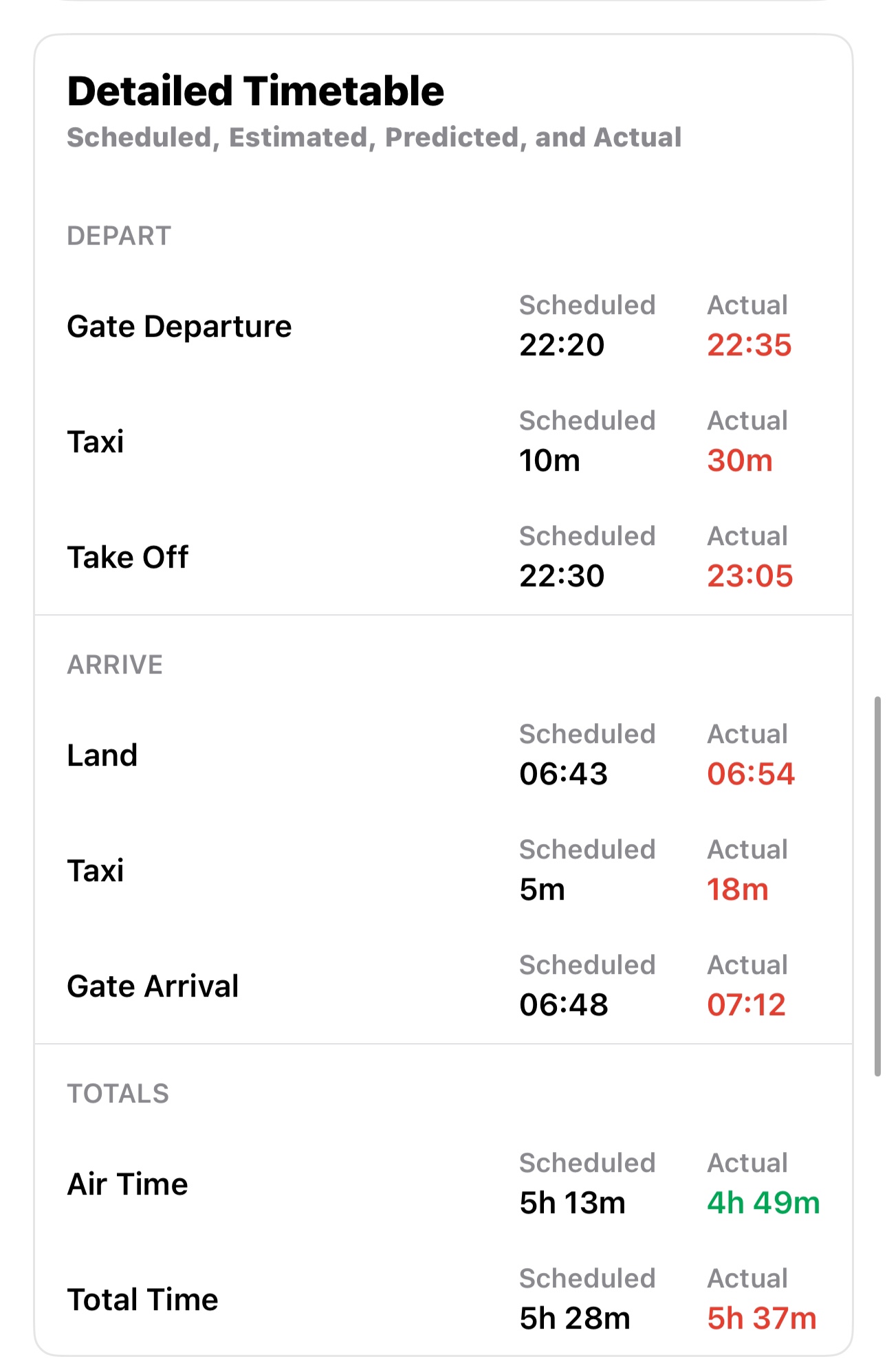Select the Take Off row label
The image size is (887, 1372).
(128, 557)
